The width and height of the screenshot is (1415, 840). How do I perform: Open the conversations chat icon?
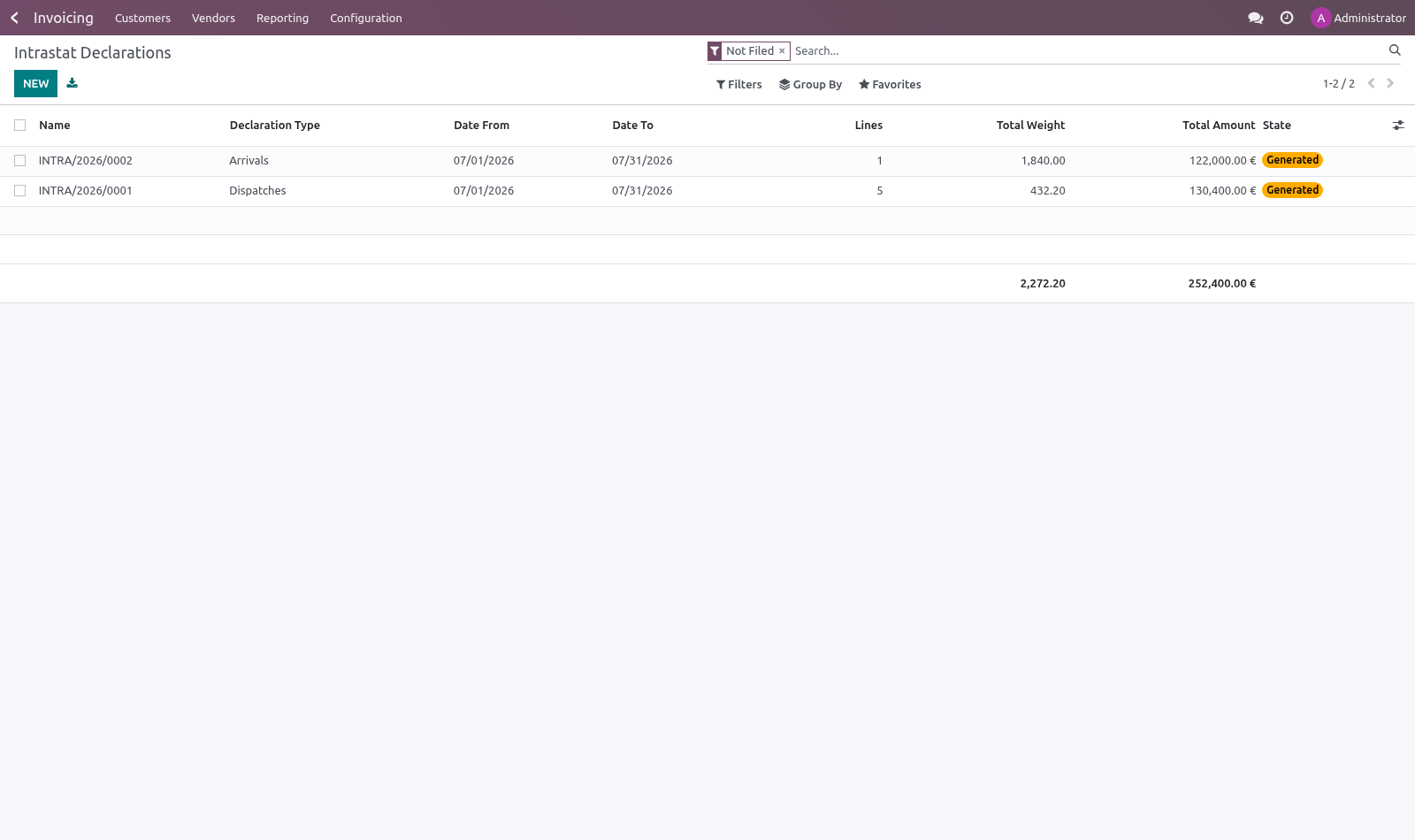point(1255,18)
